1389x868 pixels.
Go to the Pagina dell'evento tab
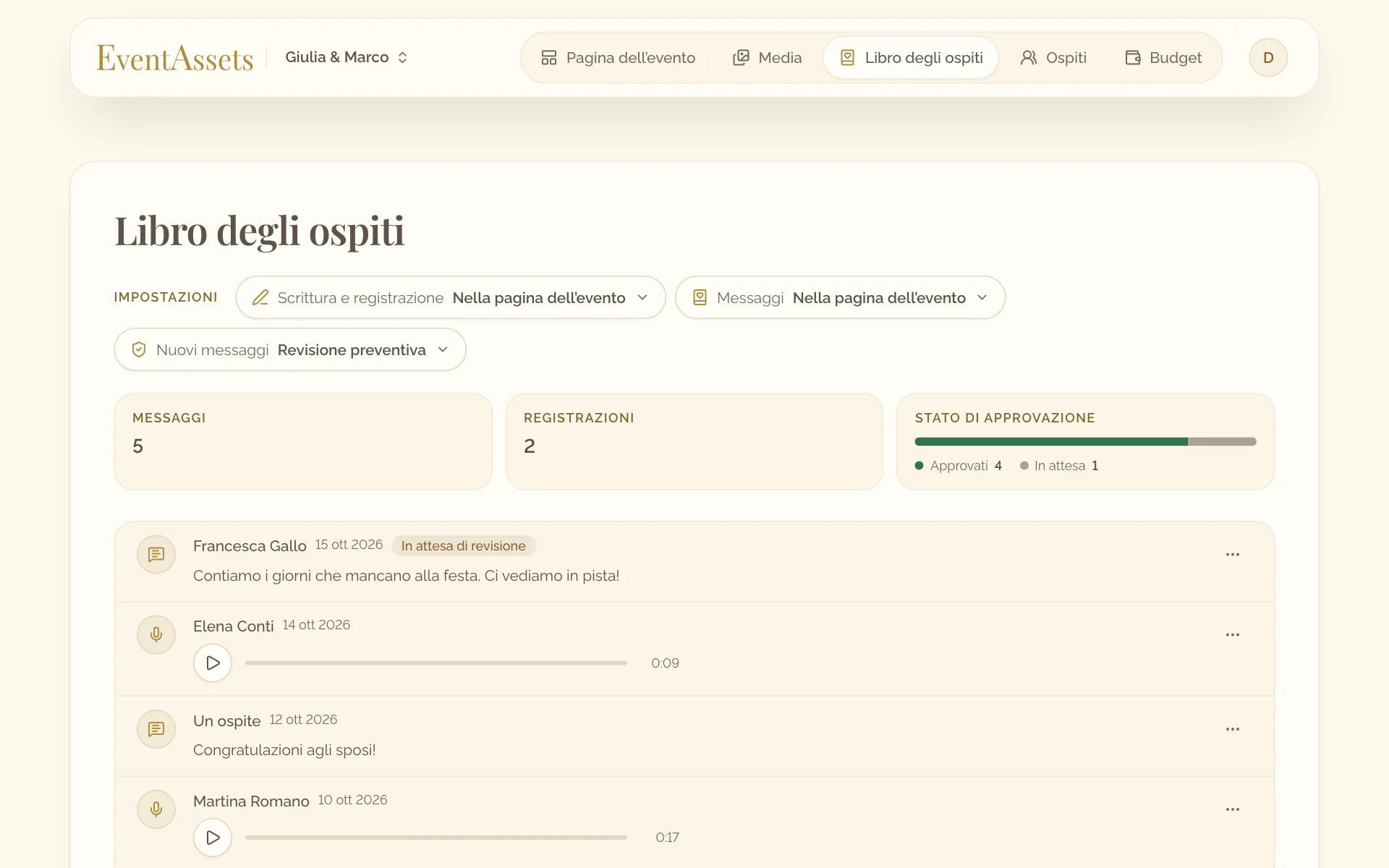[619, 58]
